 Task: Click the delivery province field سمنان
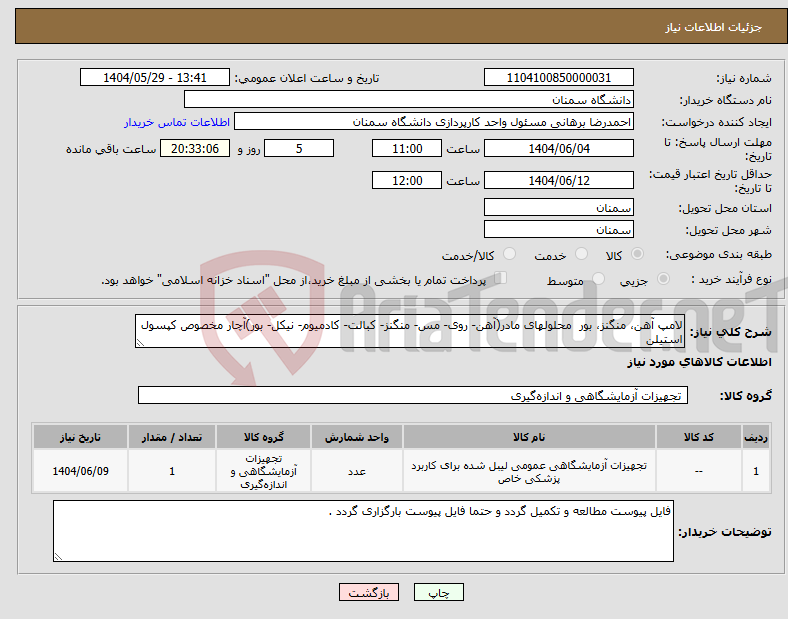[x=558, y=208]
